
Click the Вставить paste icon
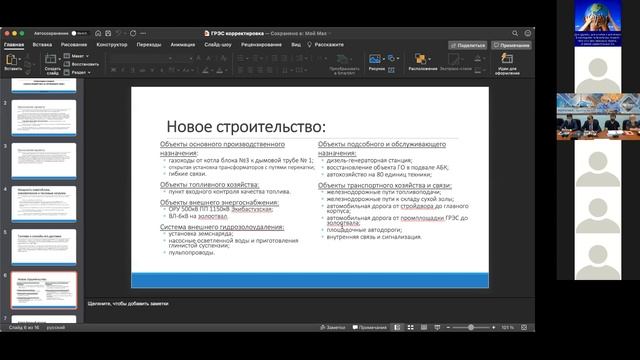click(x=11, y=60)
